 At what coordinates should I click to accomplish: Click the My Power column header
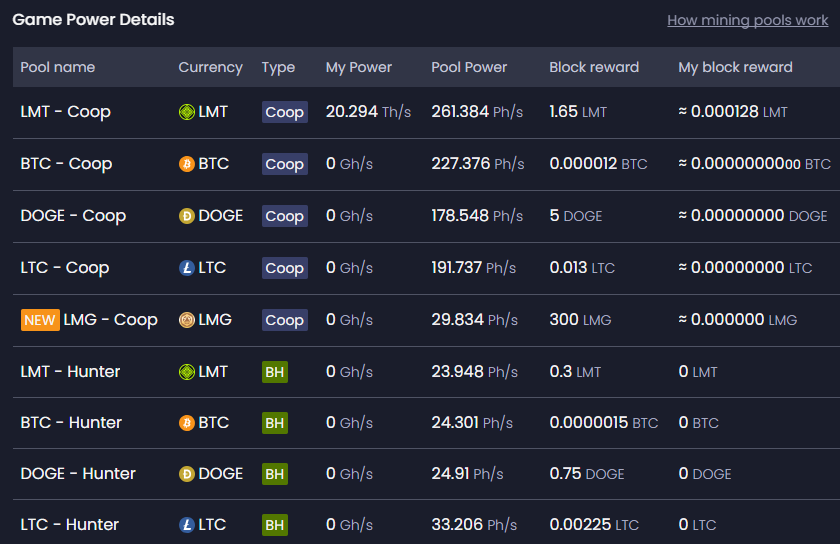tap(359, 68)
